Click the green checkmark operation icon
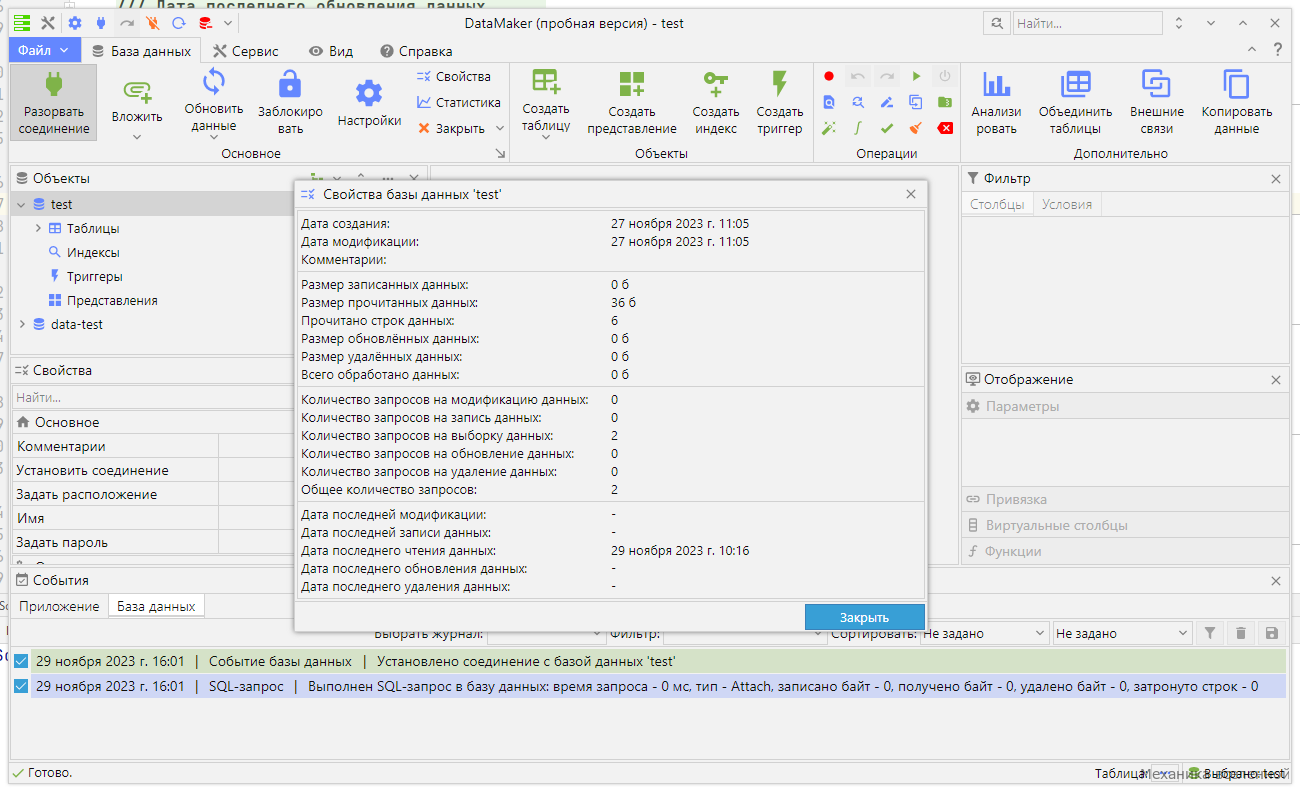Image resolution: width=1300 pixels, height=792 pixels. click(887, 128)
